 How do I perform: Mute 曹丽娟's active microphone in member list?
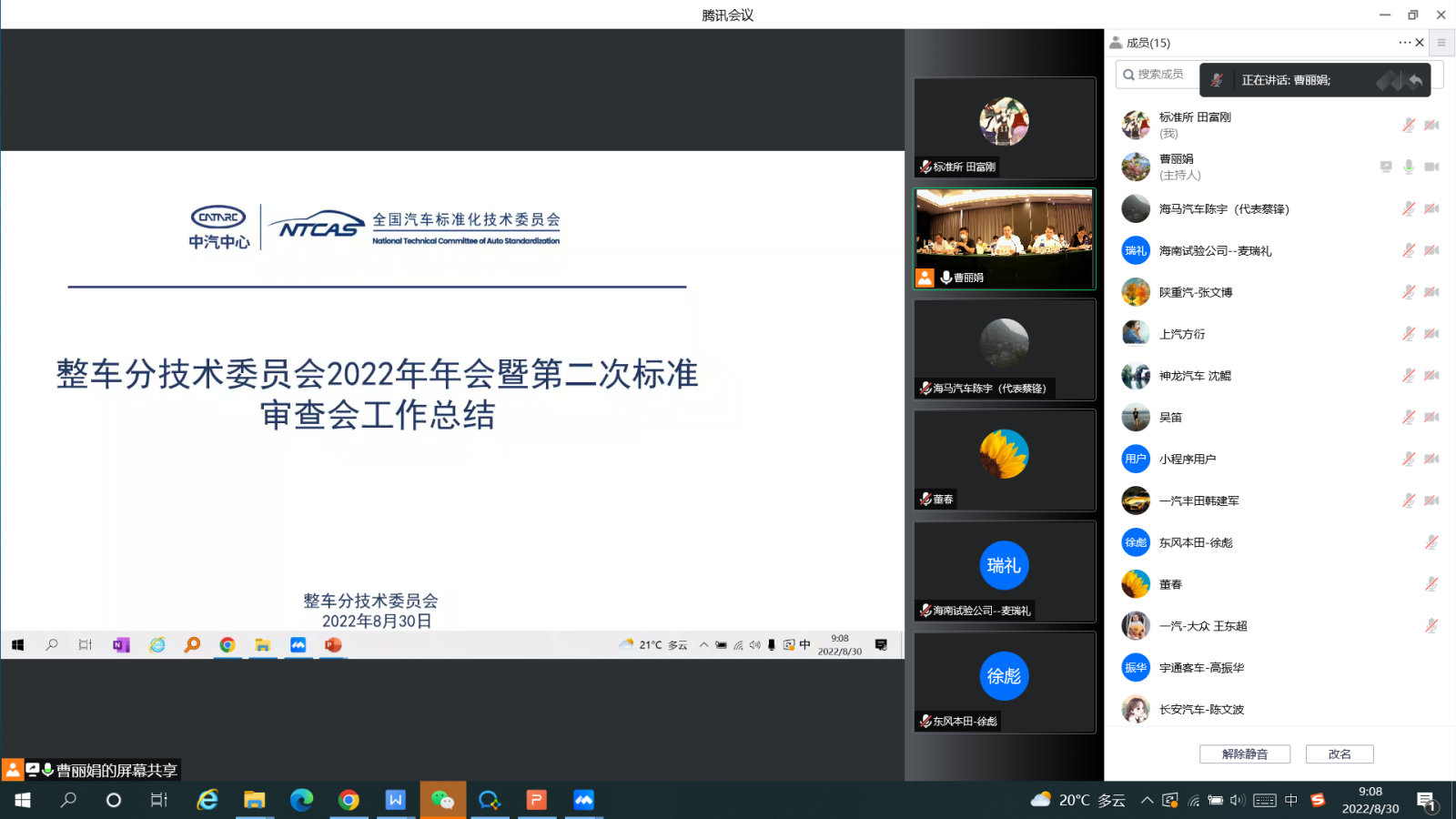point(1407,167)
